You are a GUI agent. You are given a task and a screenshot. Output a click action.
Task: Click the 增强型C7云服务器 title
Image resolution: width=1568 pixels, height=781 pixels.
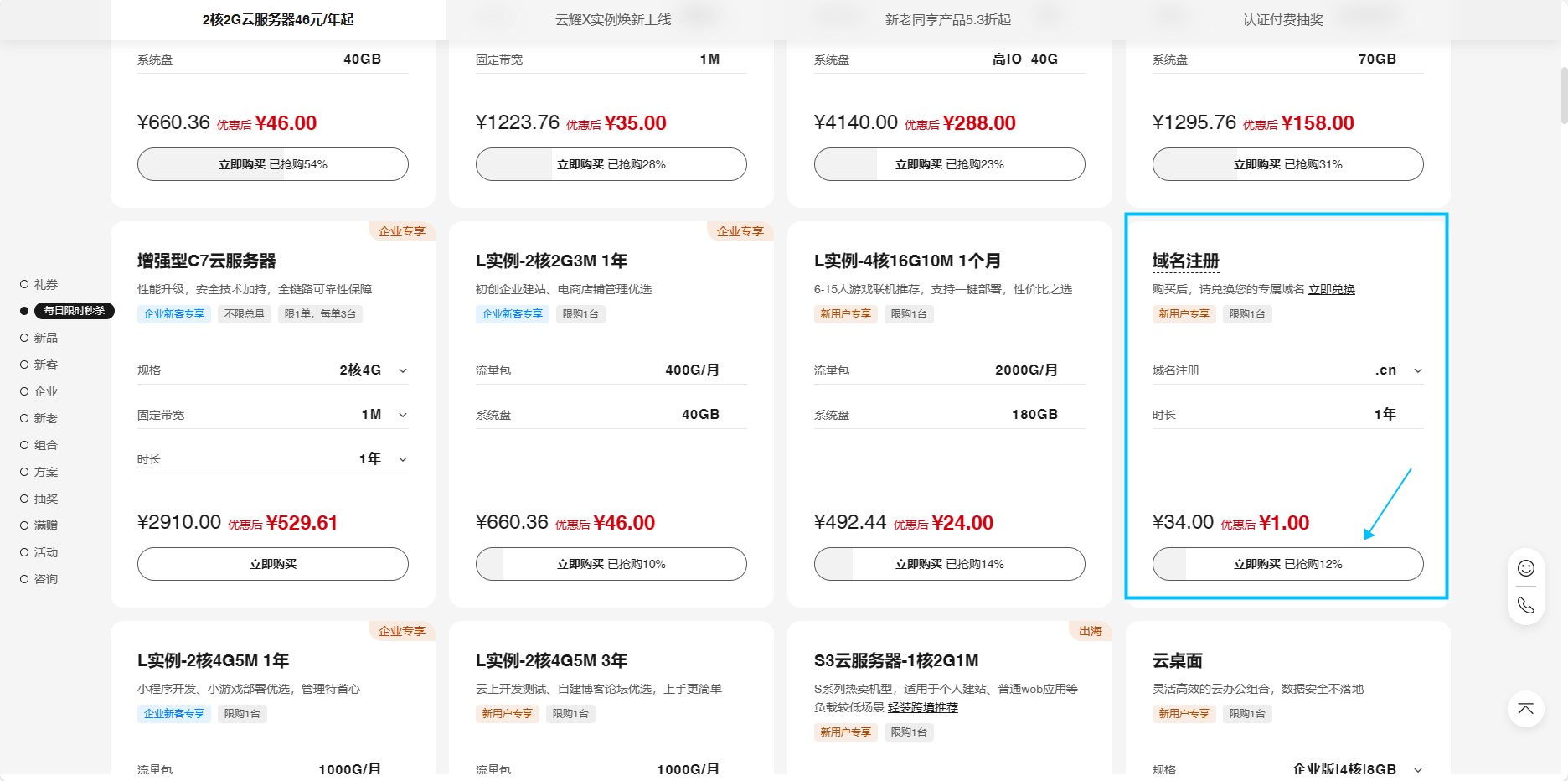point(207,261)
